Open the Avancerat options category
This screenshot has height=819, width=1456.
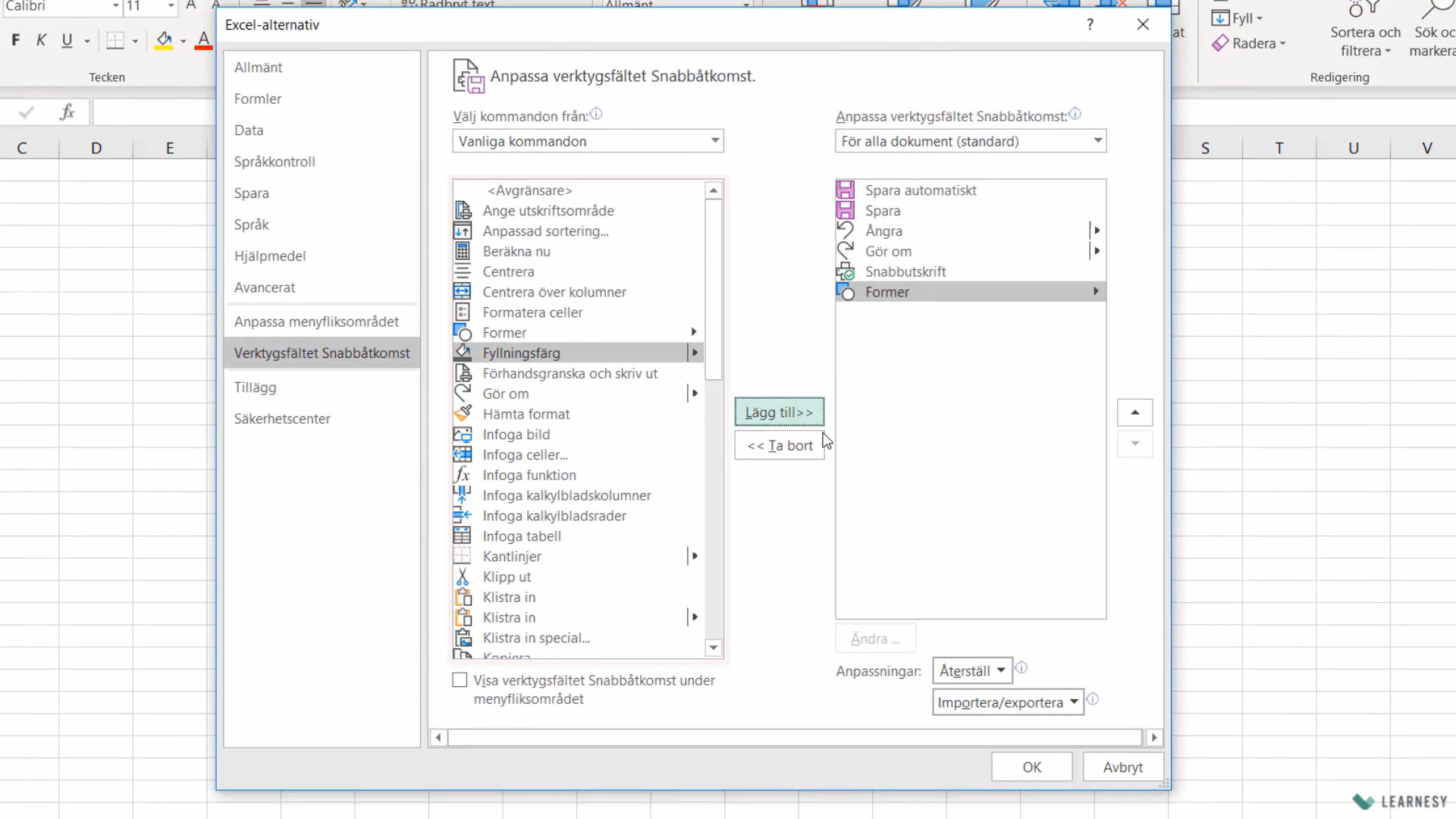[x=265, y=287]
